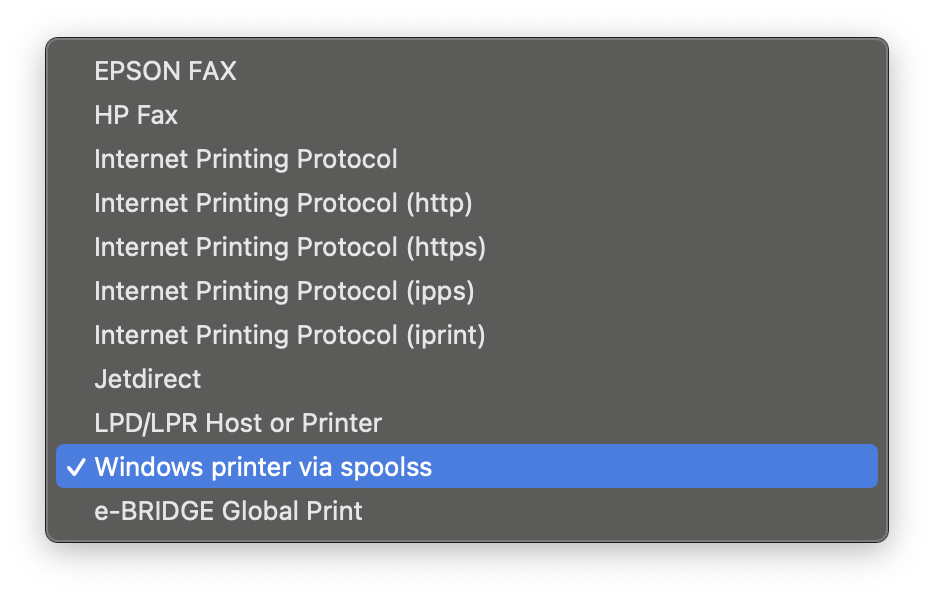Switch protocol to the iprint variant

tap(290, 335)
